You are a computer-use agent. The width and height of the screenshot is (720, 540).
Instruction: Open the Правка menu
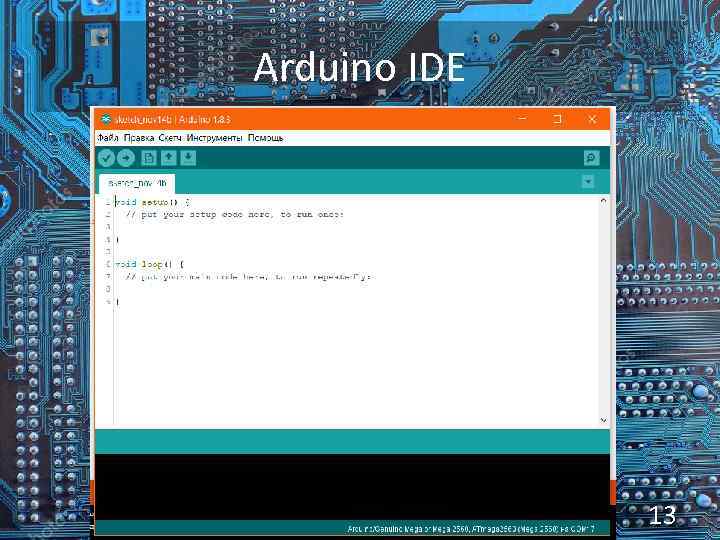pos(139,138)
